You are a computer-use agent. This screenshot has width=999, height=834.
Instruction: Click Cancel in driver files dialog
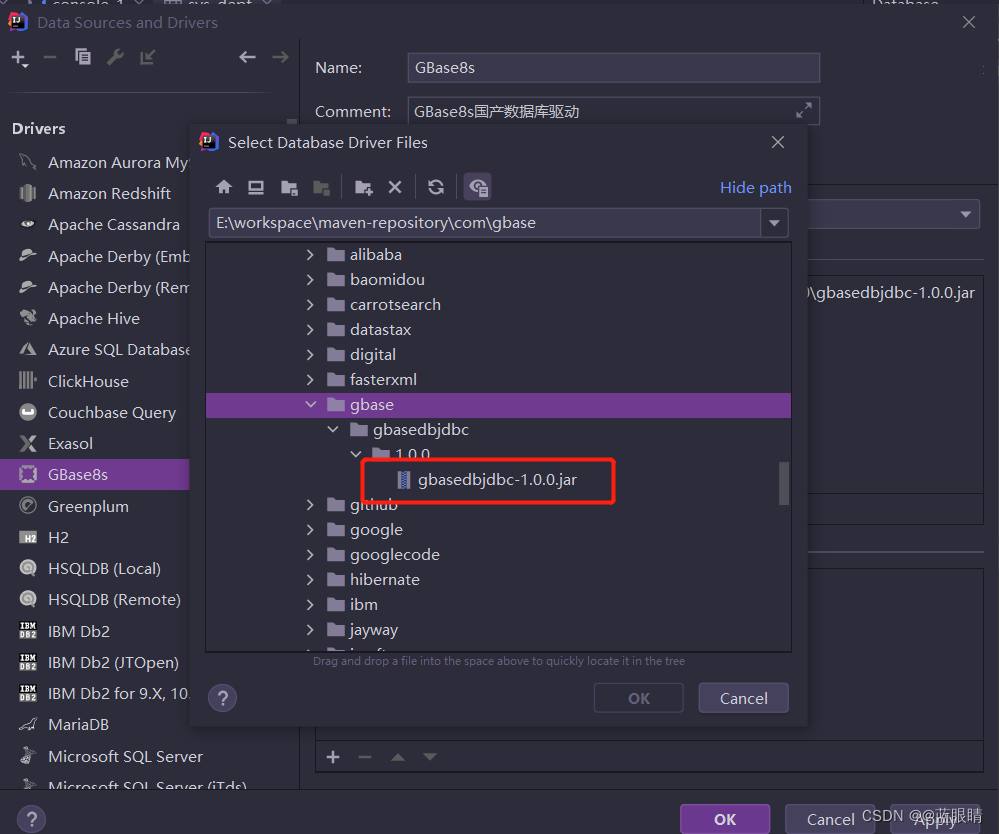click(744, 698)
